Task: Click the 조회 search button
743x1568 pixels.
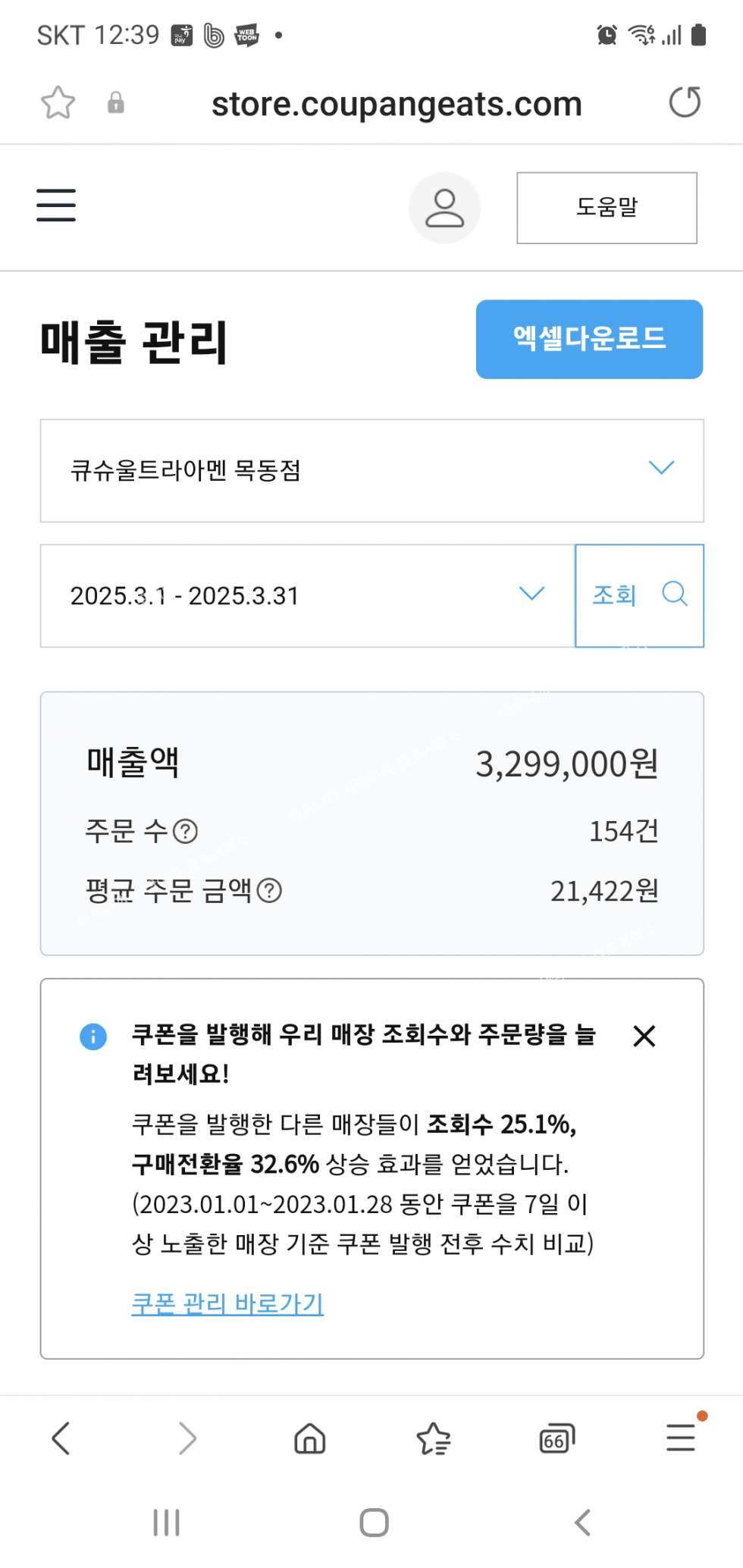Action: [x=639, y=595]
